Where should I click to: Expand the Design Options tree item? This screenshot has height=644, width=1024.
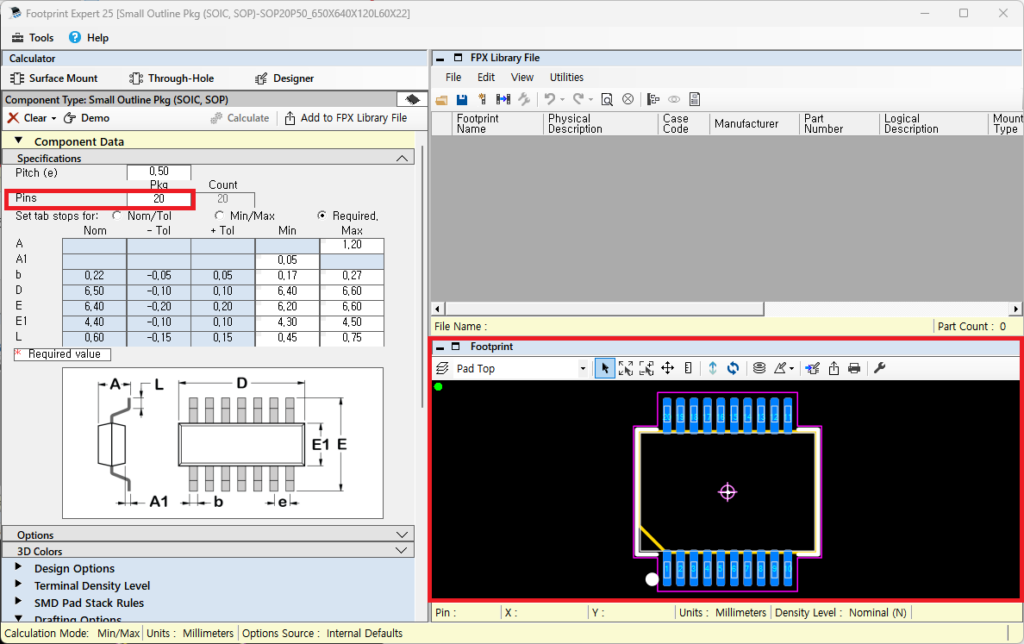click(20, 568)
